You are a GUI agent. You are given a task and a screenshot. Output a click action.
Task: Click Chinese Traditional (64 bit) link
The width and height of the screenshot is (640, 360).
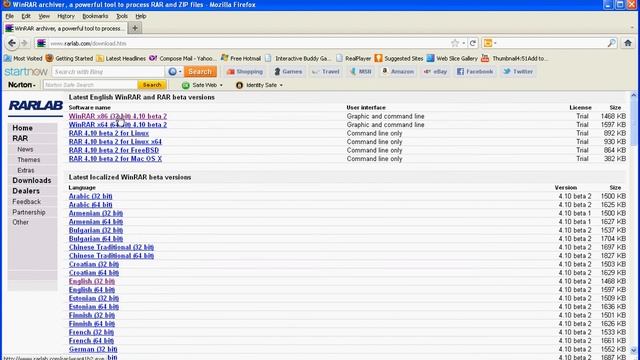111,256
